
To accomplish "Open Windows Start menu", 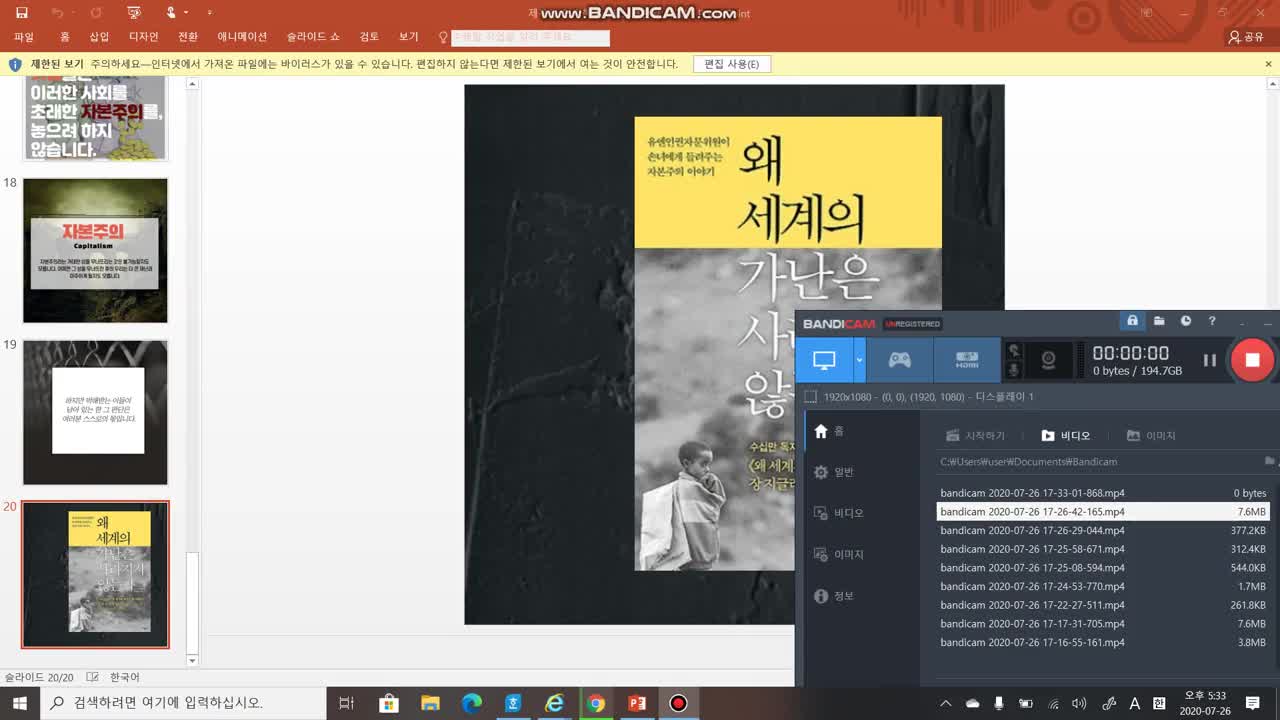I will (x=19, y=703).
